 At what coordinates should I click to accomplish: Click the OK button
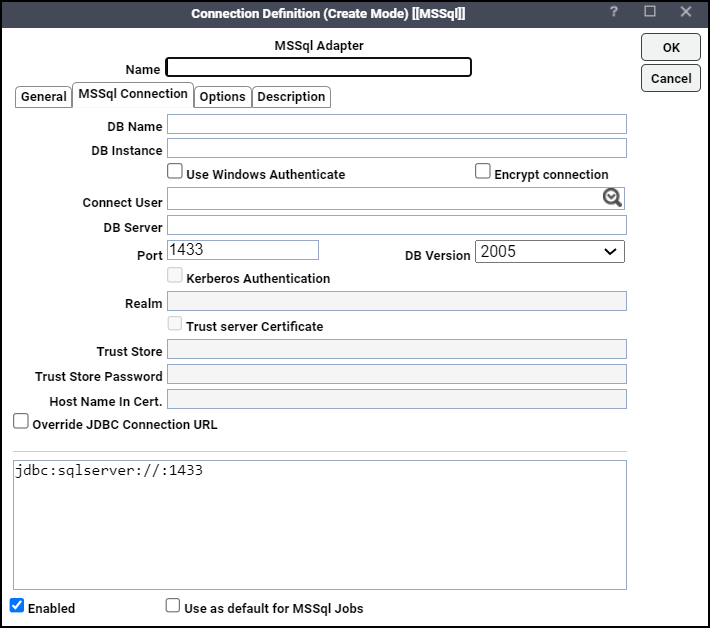point(671,47)
